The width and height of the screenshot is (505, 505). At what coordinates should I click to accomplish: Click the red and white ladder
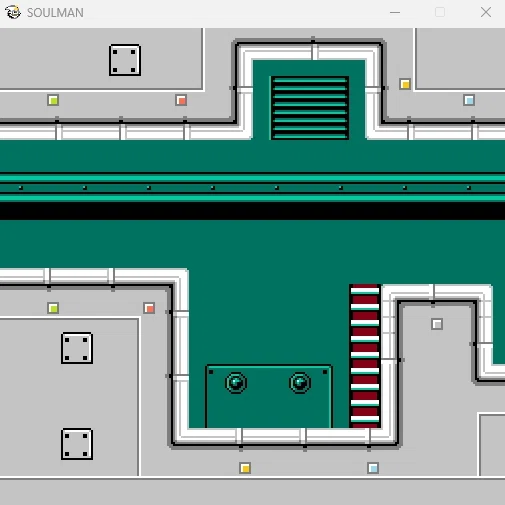point(365,356)
